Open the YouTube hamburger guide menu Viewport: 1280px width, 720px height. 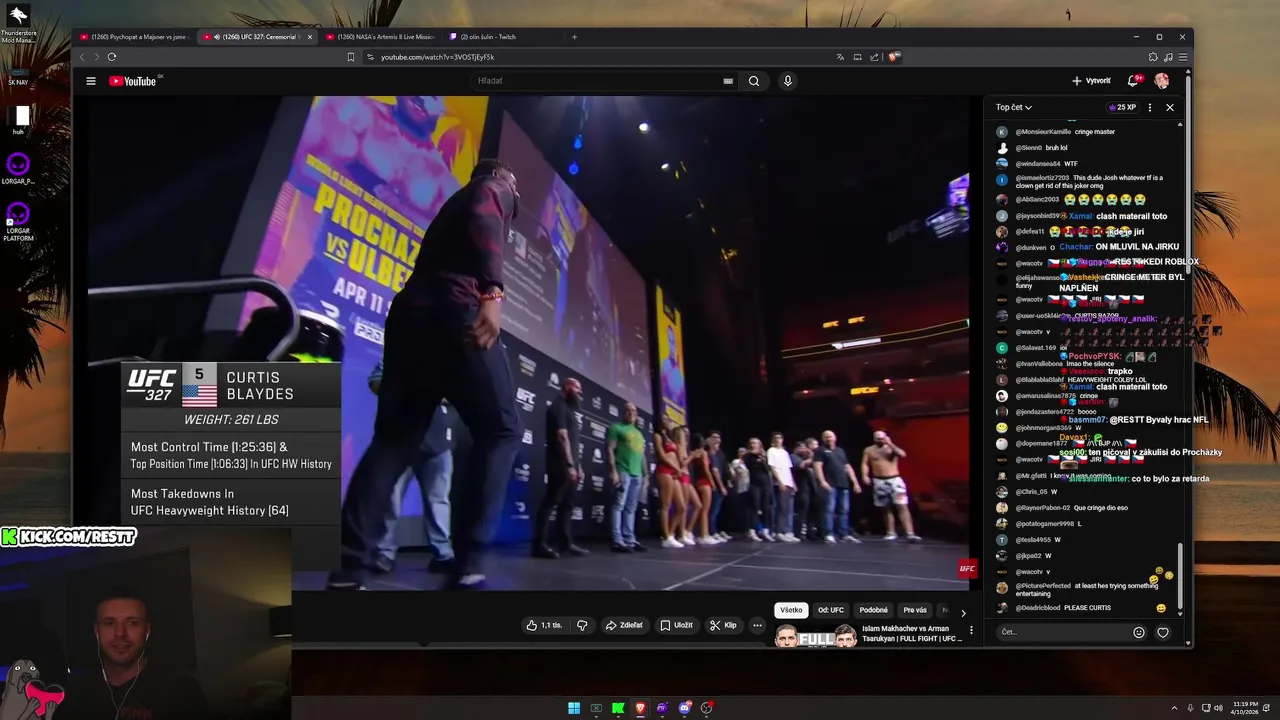pos(91,81)
